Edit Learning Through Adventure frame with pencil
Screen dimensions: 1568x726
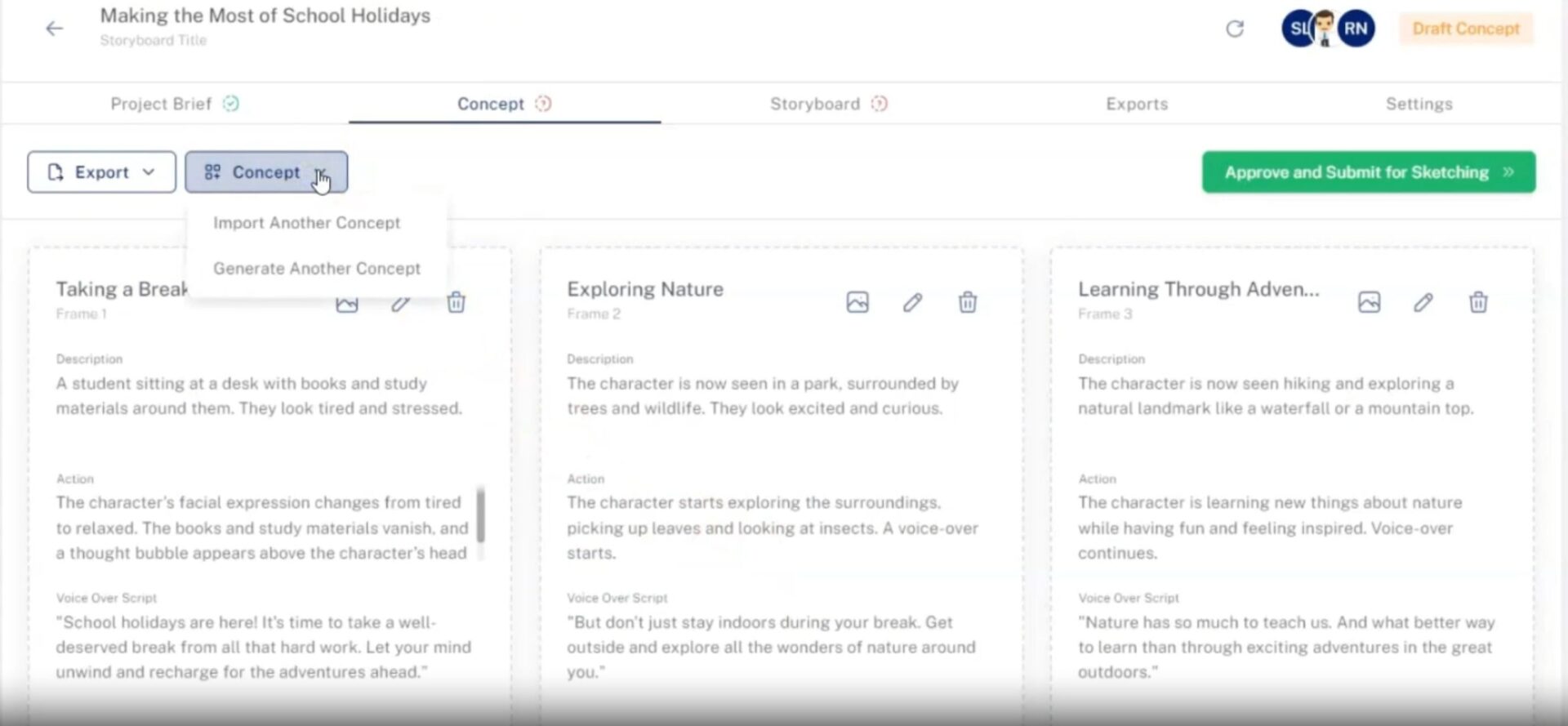(x=1423, y=302)
